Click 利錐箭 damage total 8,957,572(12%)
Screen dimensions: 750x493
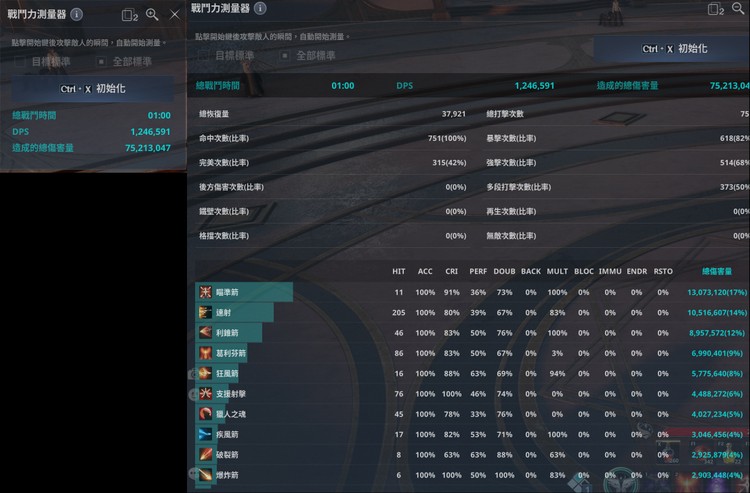coord(717,333)
